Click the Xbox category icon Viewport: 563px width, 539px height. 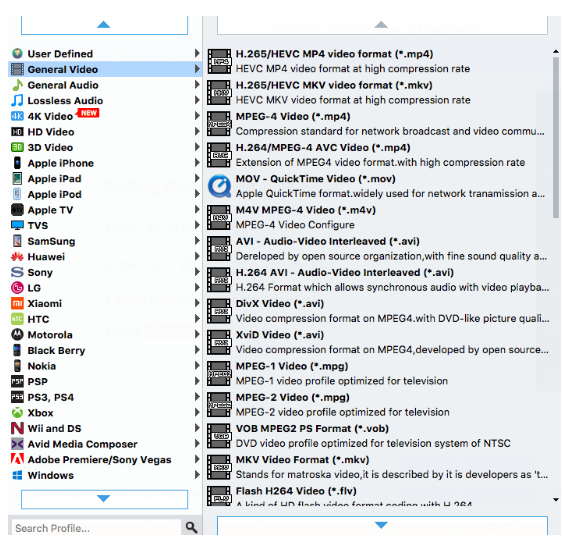[x=17, y=413]
